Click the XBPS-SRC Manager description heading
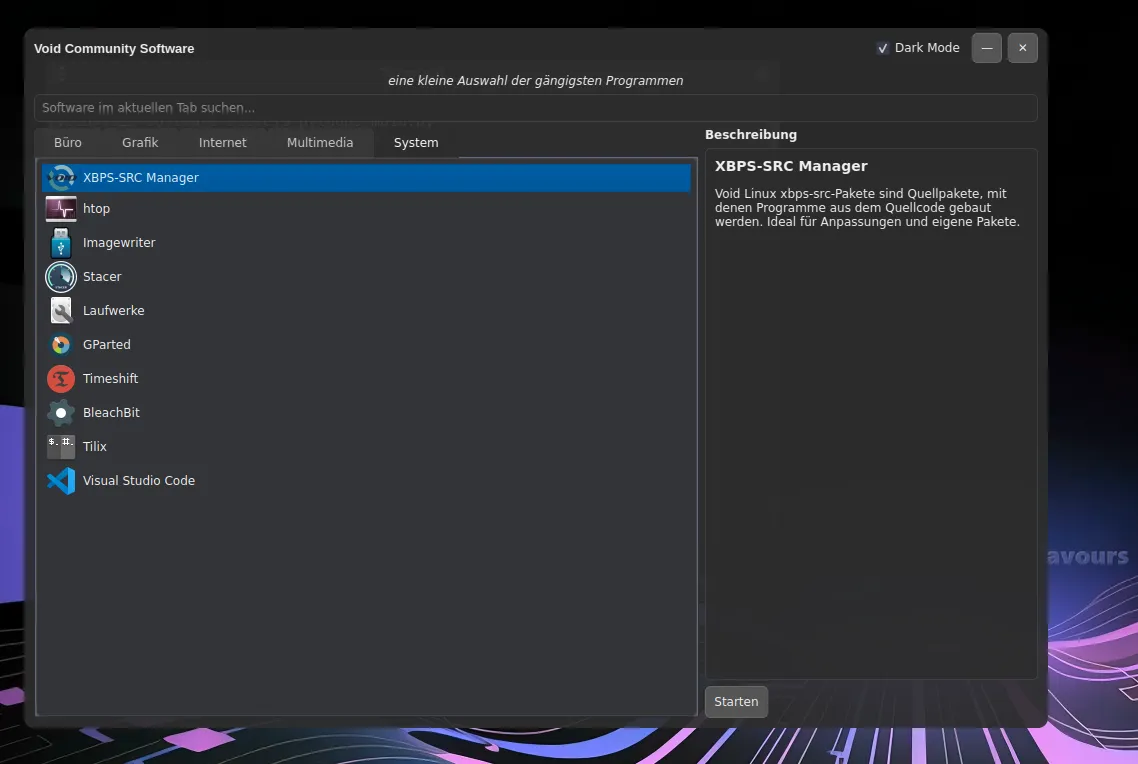This screenshot has height=764, width=1138. point(791,166)
